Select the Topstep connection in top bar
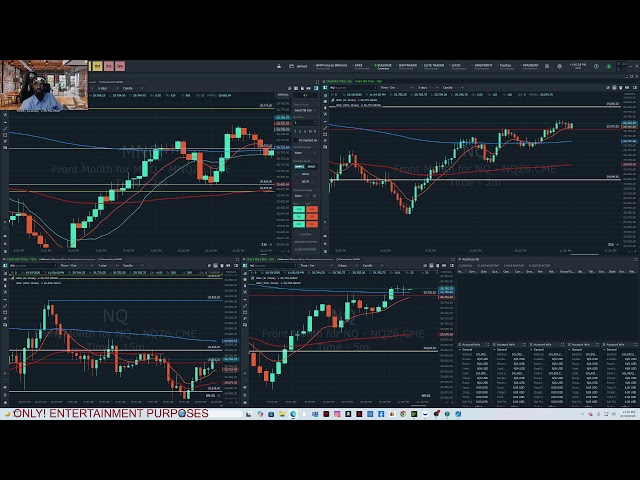Screen dimensions: 640x480 tap(506, 66)
